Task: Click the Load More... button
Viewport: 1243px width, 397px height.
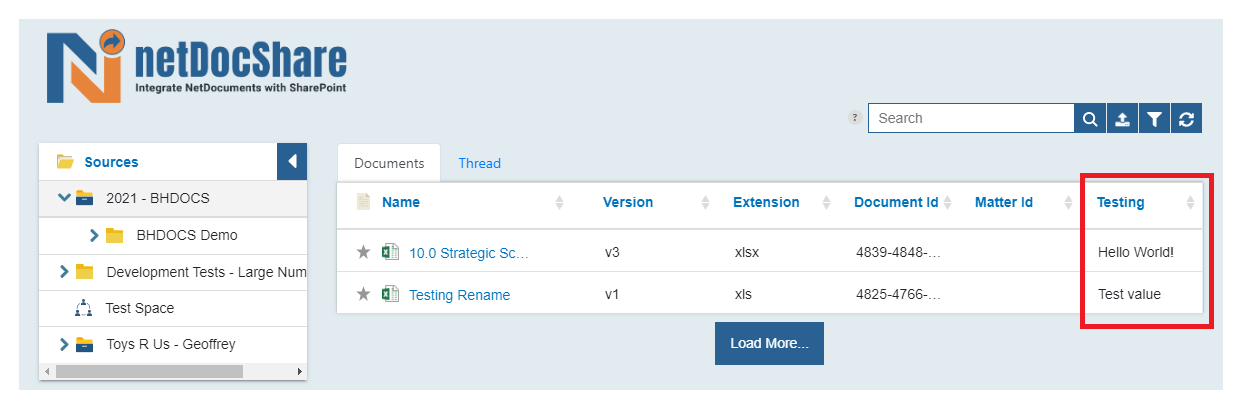Action: [769, 343]
